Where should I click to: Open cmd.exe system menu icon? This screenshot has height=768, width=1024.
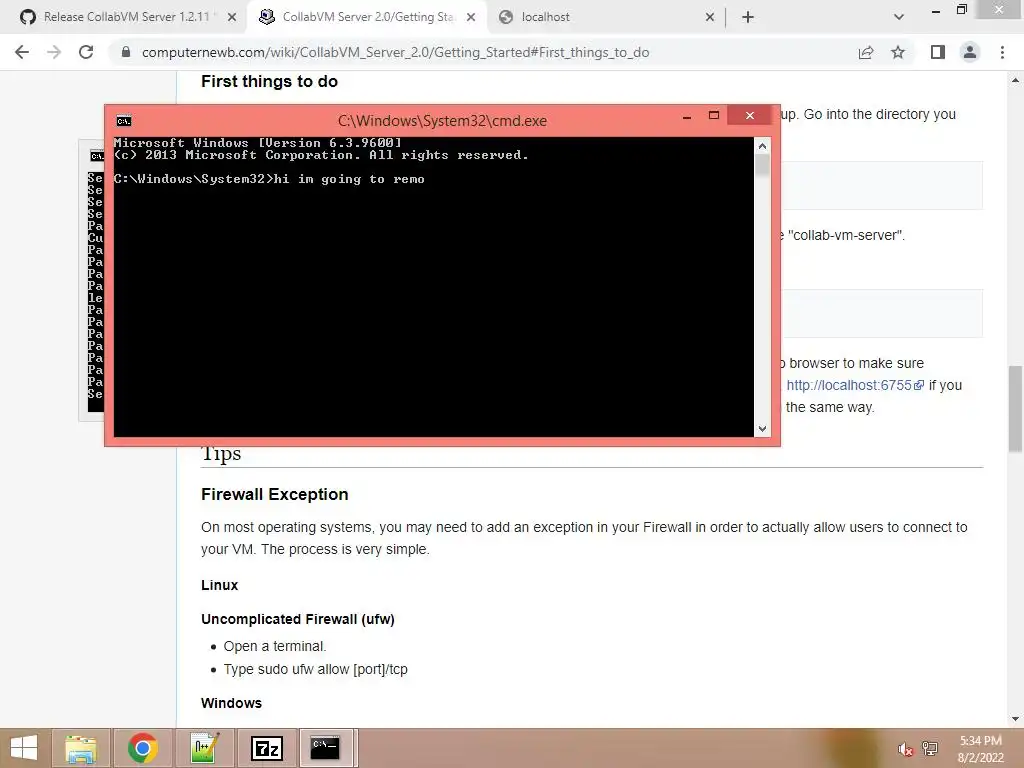pos(124,121)
